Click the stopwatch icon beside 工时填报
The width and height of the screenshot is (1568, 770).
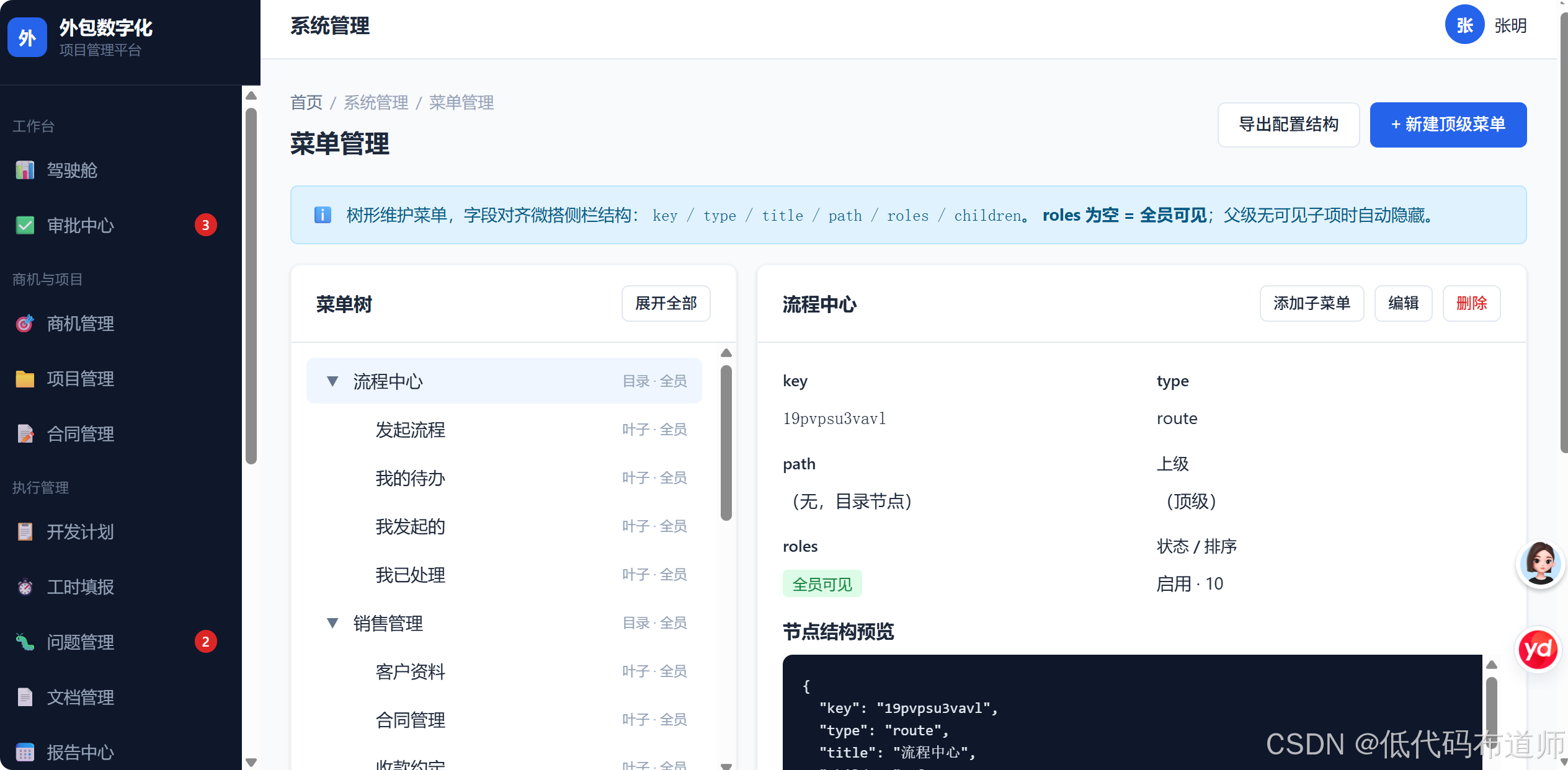click(x=25, y=586)
